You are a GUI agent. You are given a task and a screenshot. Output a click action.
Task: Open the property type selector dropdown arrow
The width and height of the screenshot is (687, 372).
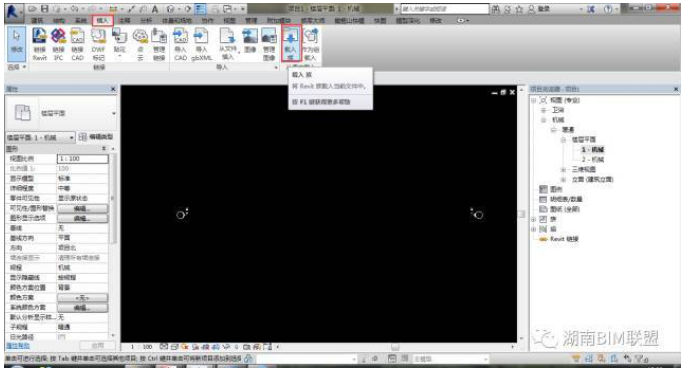113,113
